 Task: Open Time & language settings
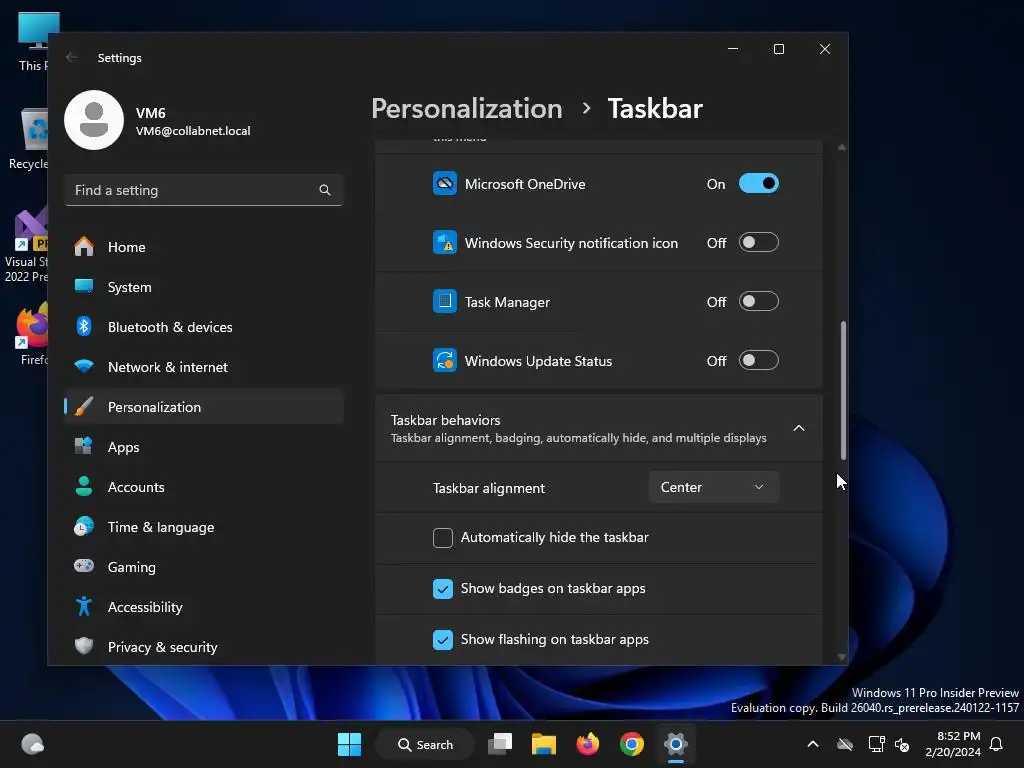click(204, 526)
